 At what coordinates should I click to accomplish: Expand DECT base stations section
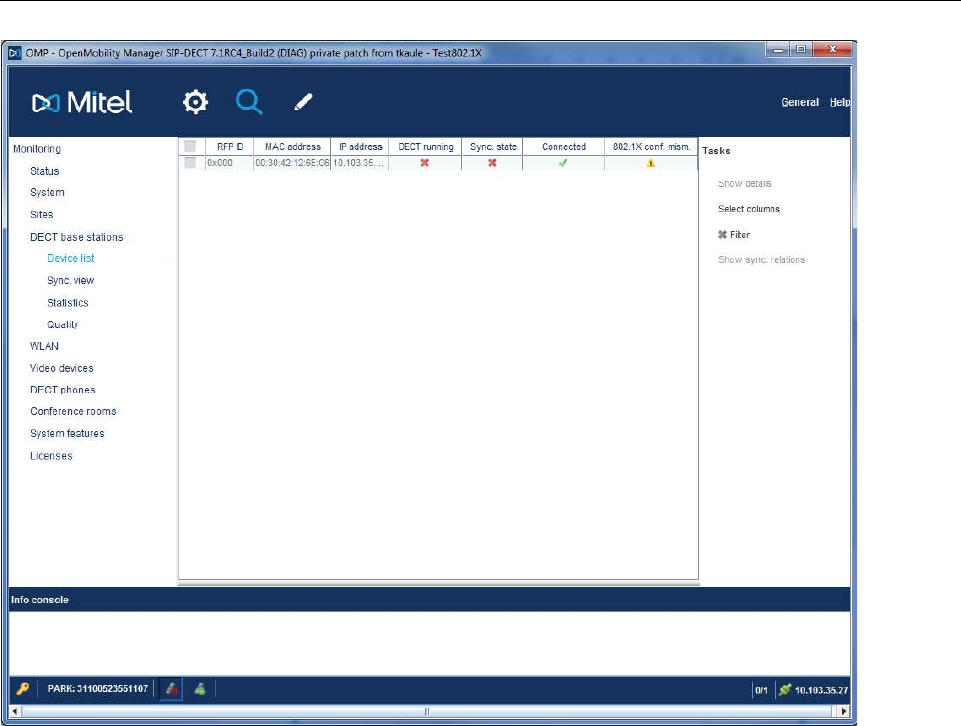click(x=77, y=237)
